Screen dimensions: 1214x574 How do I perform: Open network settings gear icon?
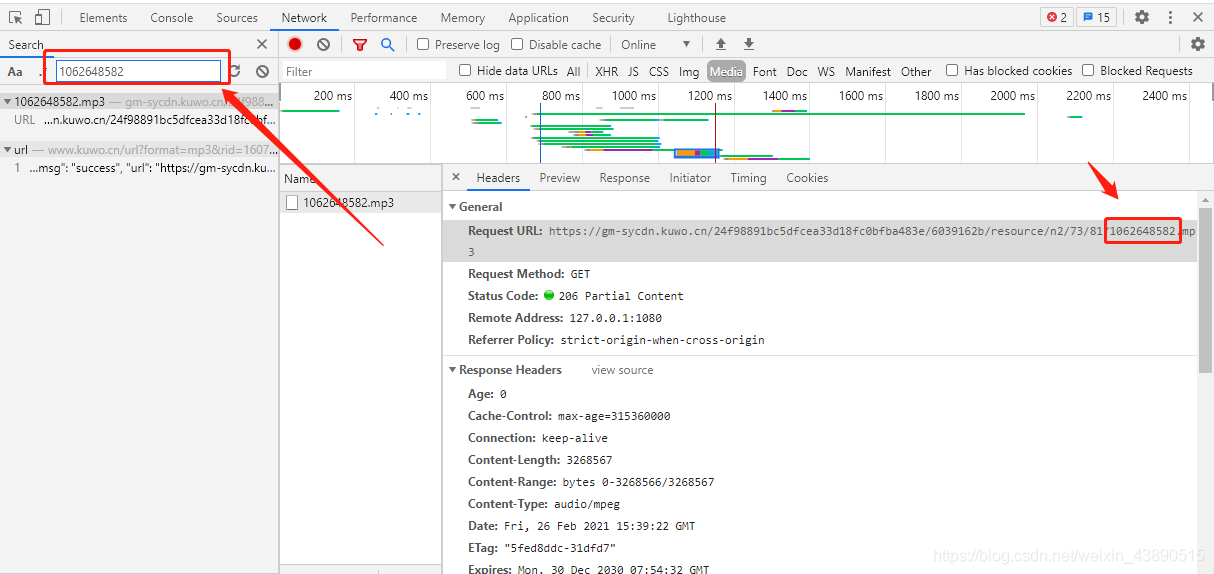click(1197, 44)
